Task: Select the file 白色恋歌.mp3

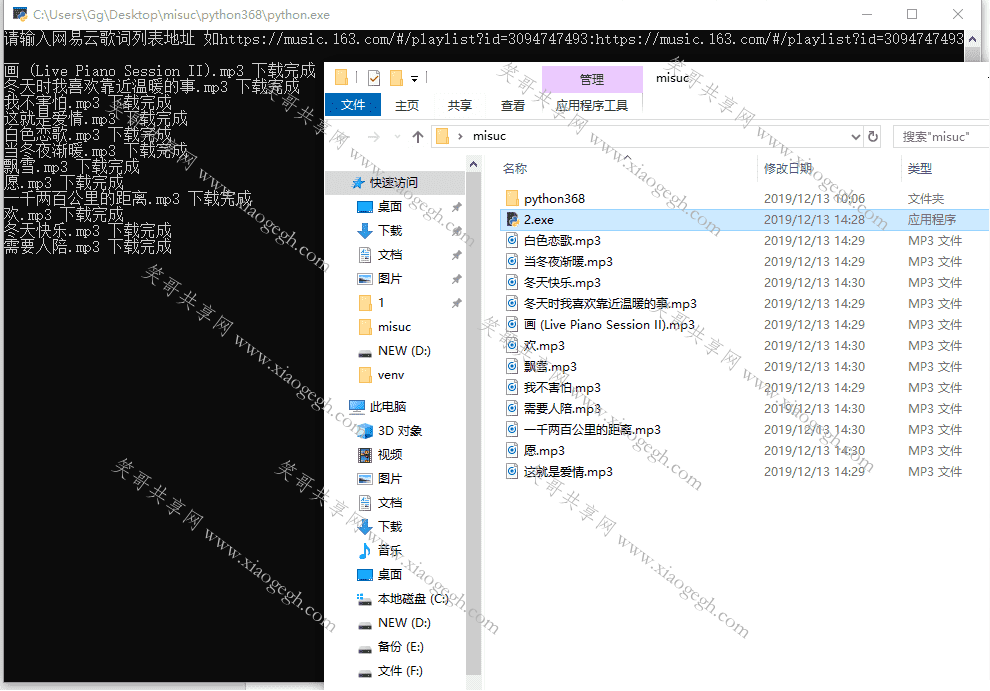Action: coord(562,241)
